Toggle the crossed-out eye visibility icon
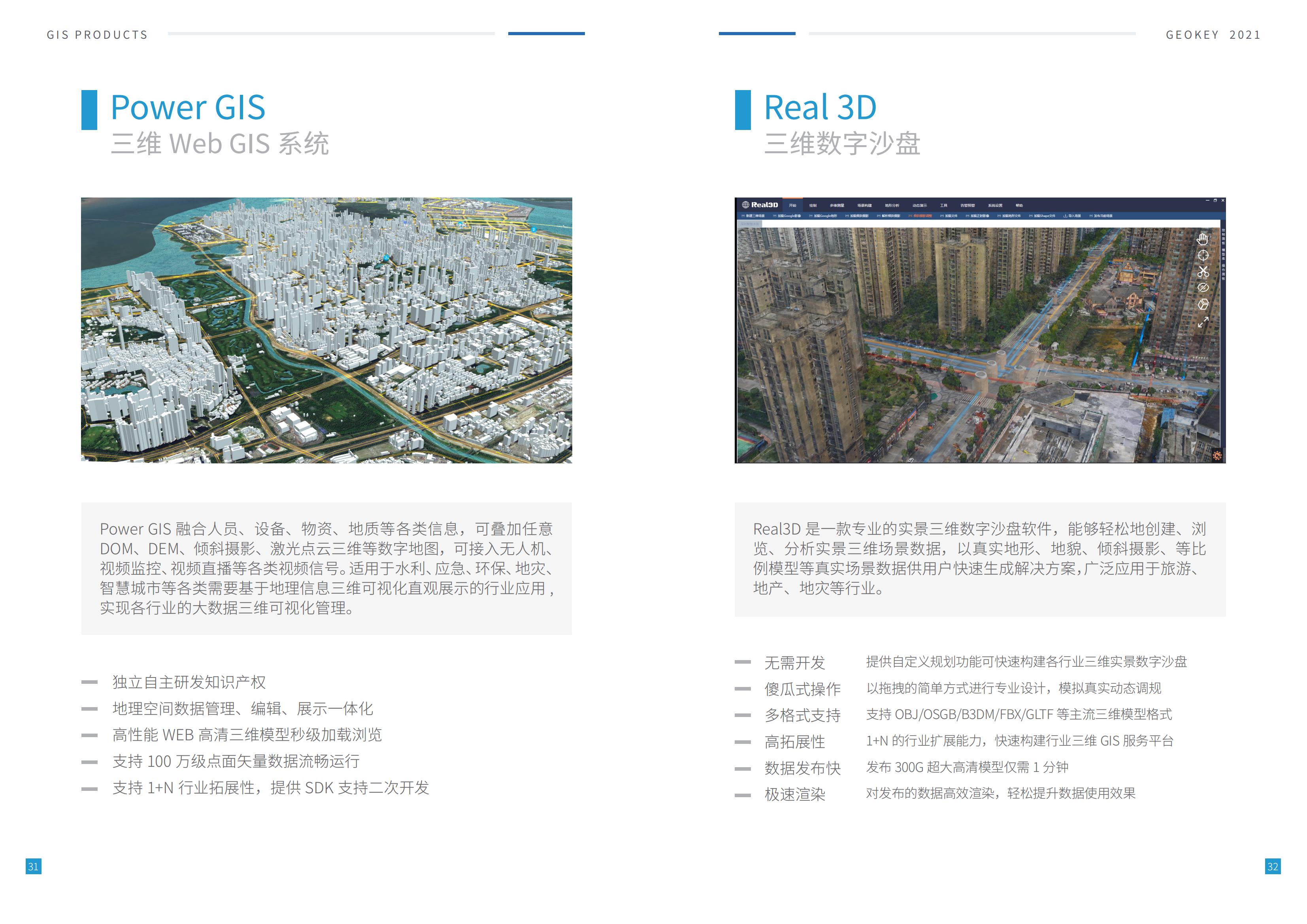1307x924 pixels. click(1203, 288)
